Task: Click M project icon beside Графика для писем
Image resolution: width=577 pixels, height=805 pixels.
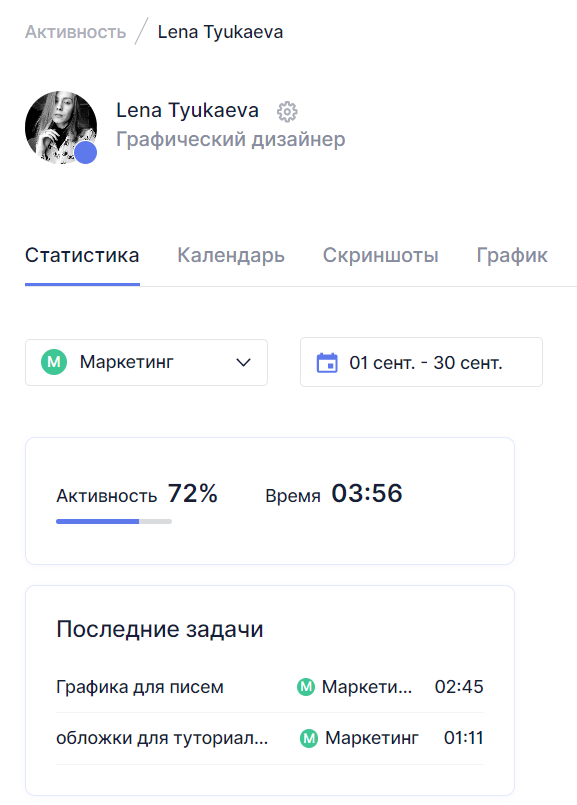Action: [x=306, y=687]
